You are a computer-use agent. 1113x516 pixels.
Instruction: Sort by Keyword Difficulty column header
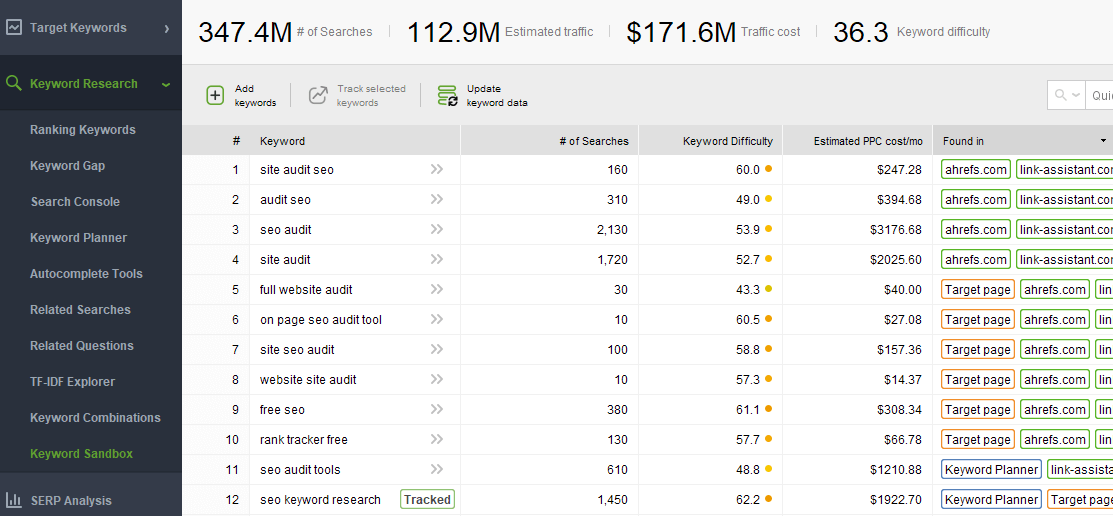[x=727, y=141]
